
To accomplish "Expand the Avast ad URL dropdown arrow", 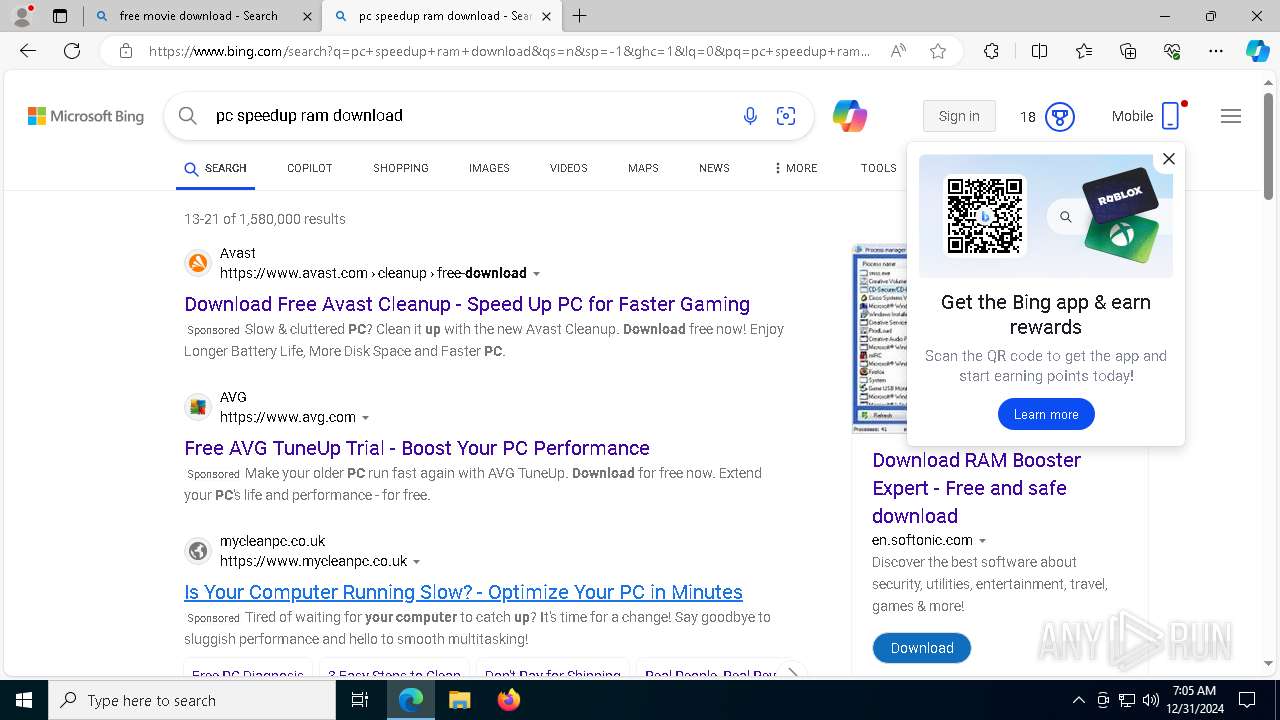I will [x=536, y=274].
